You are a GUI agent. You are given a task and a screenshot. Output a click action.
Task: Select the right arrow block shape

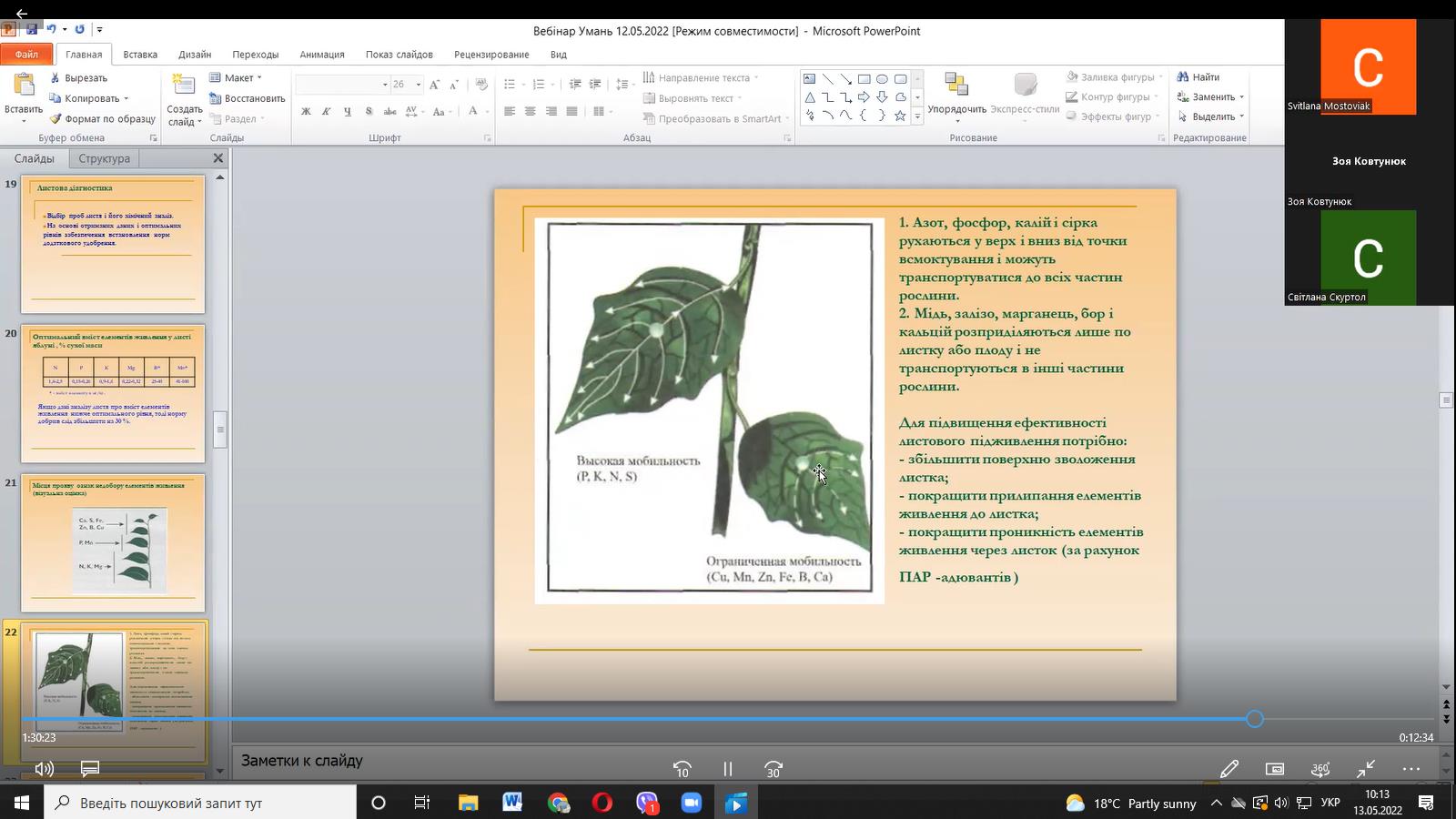point(864,97)
